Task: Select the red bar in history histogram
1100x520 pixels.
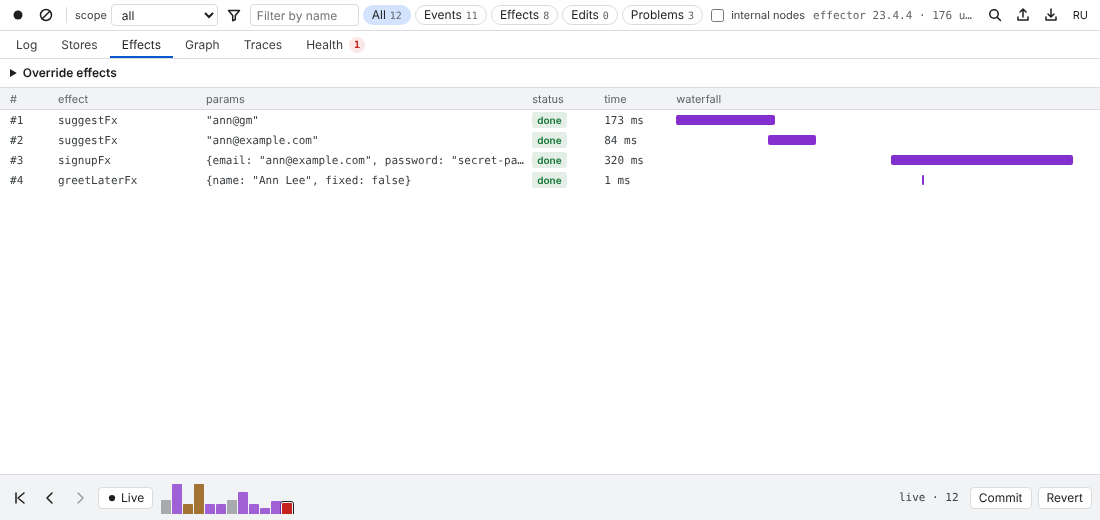Action: pos(287,508)
